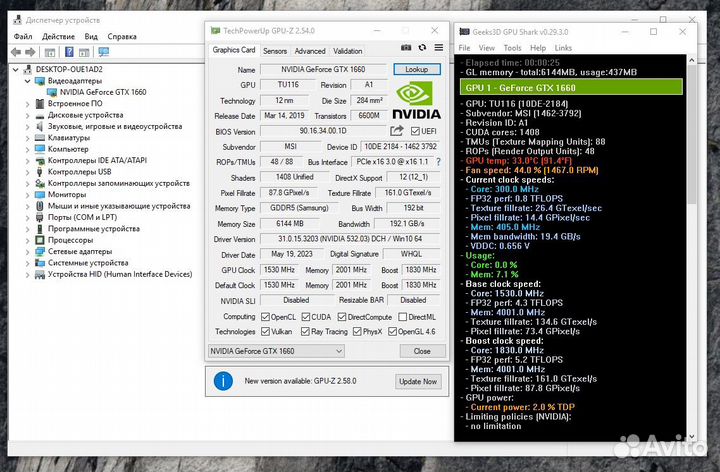This screenshot has width=720, height=472.
Task: Toggle the DirectML checkbox
Action: click(403, 317)
